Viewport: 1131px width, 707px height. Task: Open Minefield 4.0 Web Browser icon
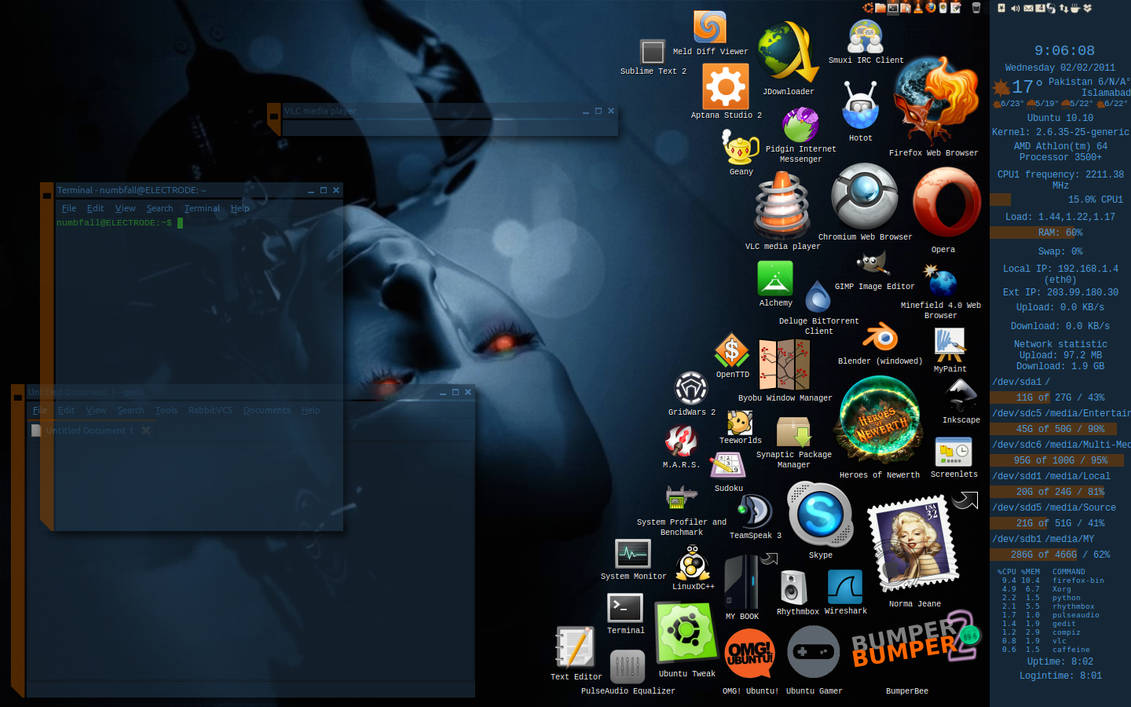pos(941,281)
